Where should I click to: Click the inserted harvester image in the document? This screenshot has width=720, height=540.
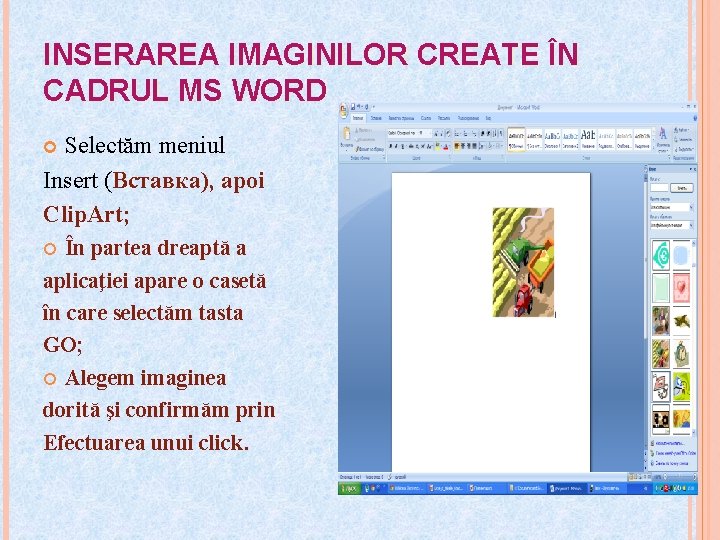523,262
